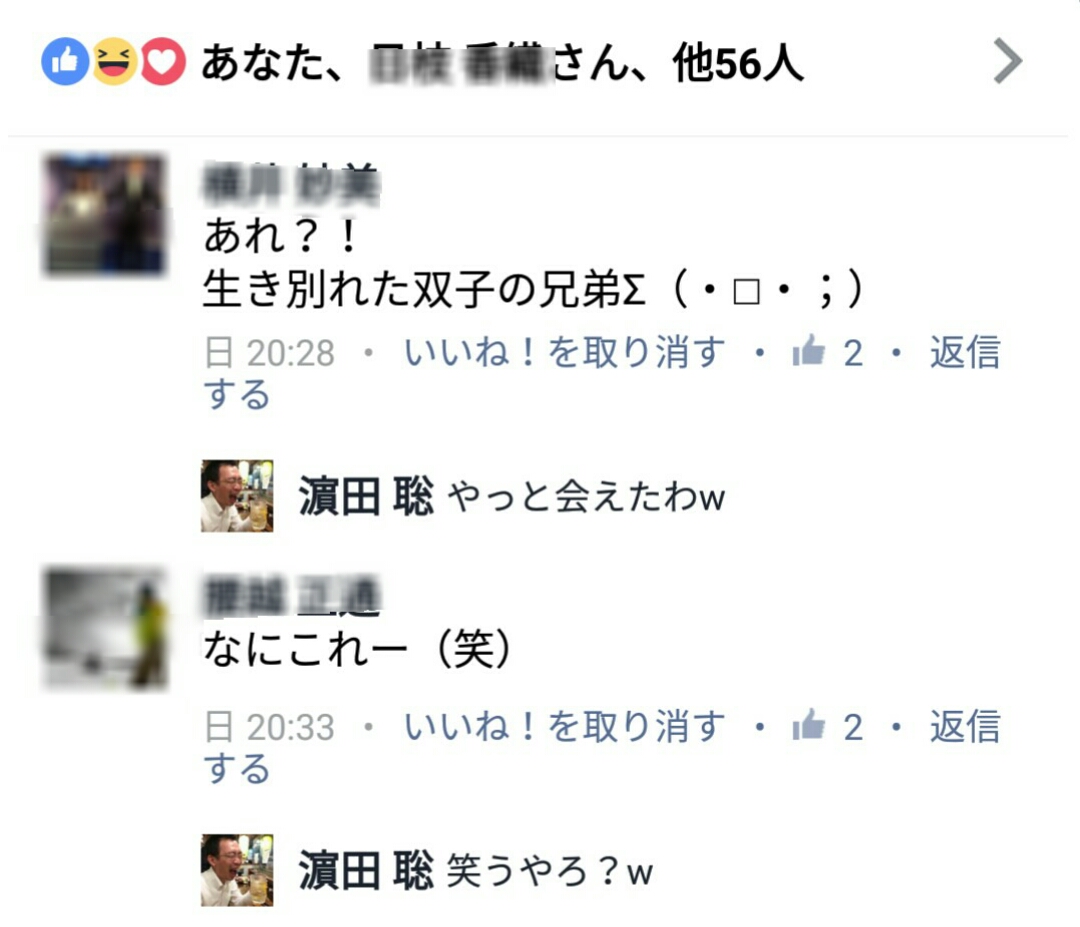Click thumbs-up count icon on 20:28 comment
This screenshot has height=927, width=1080.
click(809, 351)
